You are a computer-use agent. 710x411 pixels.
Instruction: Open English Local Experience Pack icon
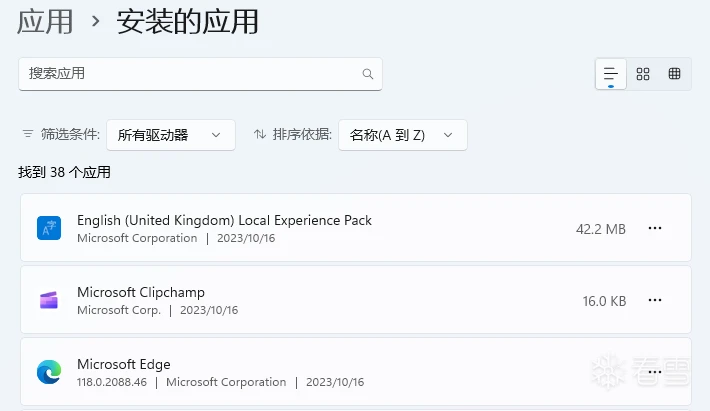[x=49, y=228]
